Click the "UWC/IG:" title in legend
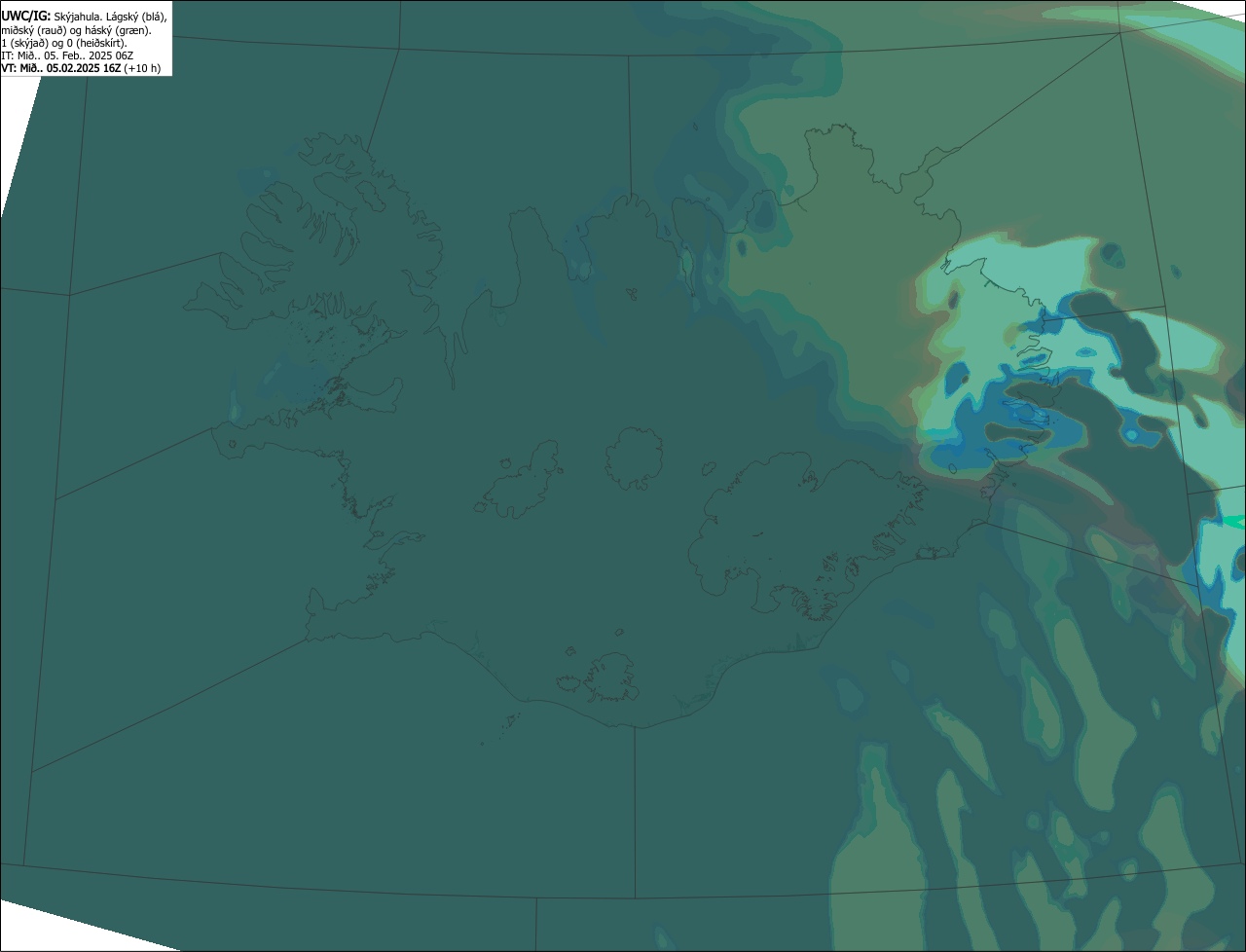This screenshot has width=1246, height=952. pyautogui.click(x=25, y=17)
